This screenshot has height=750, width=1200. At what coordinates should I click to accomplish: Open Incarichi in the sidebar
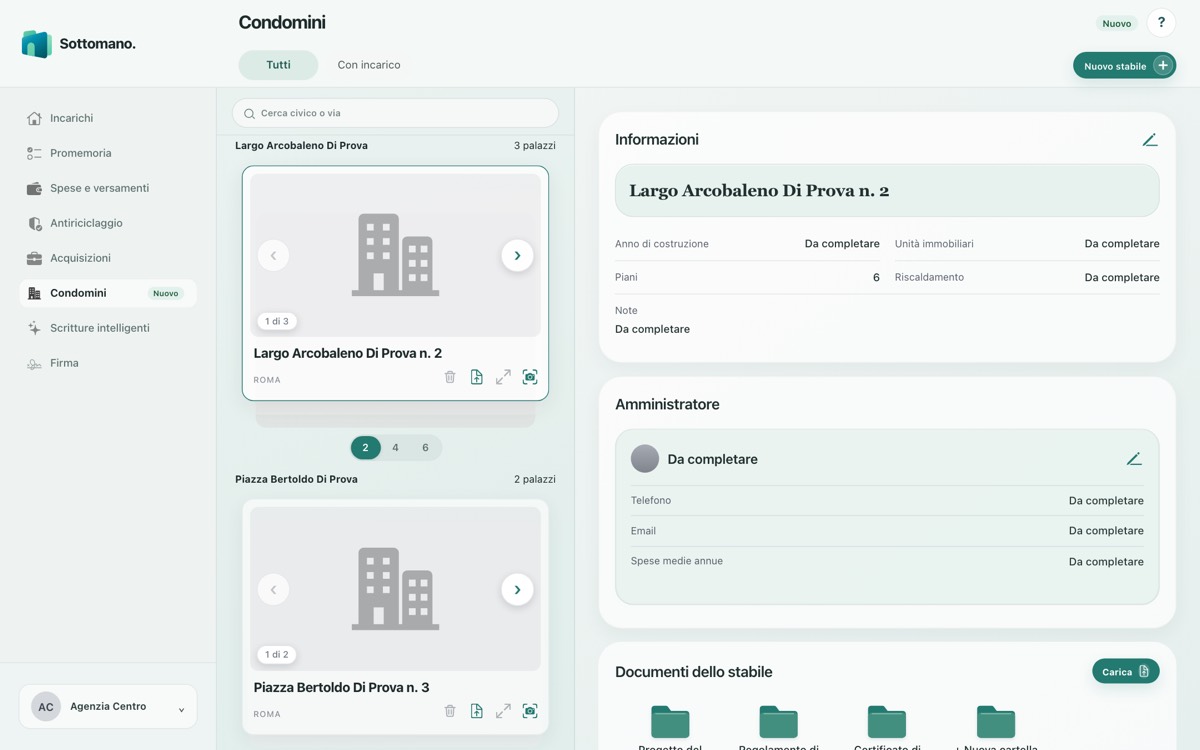click(108, 118)
